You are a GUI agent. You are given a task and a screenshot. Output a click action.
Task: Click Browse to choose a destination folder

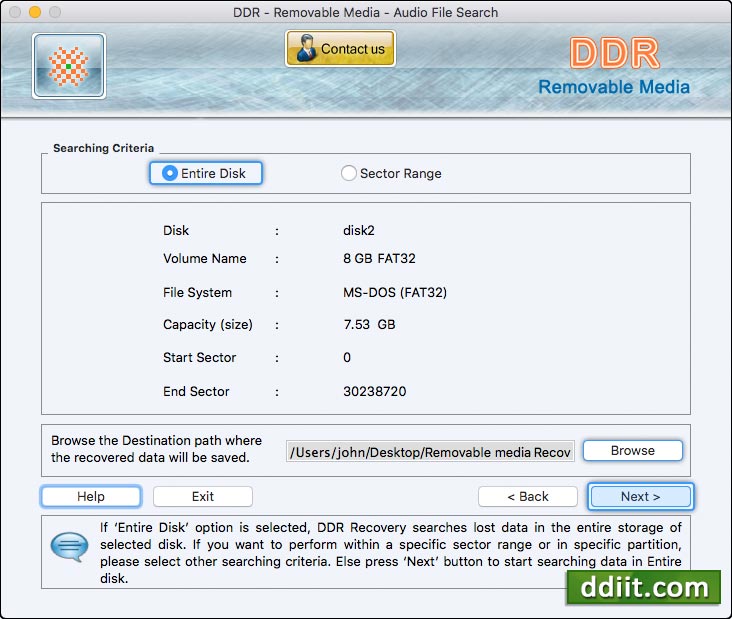click(x=633, y=450)
